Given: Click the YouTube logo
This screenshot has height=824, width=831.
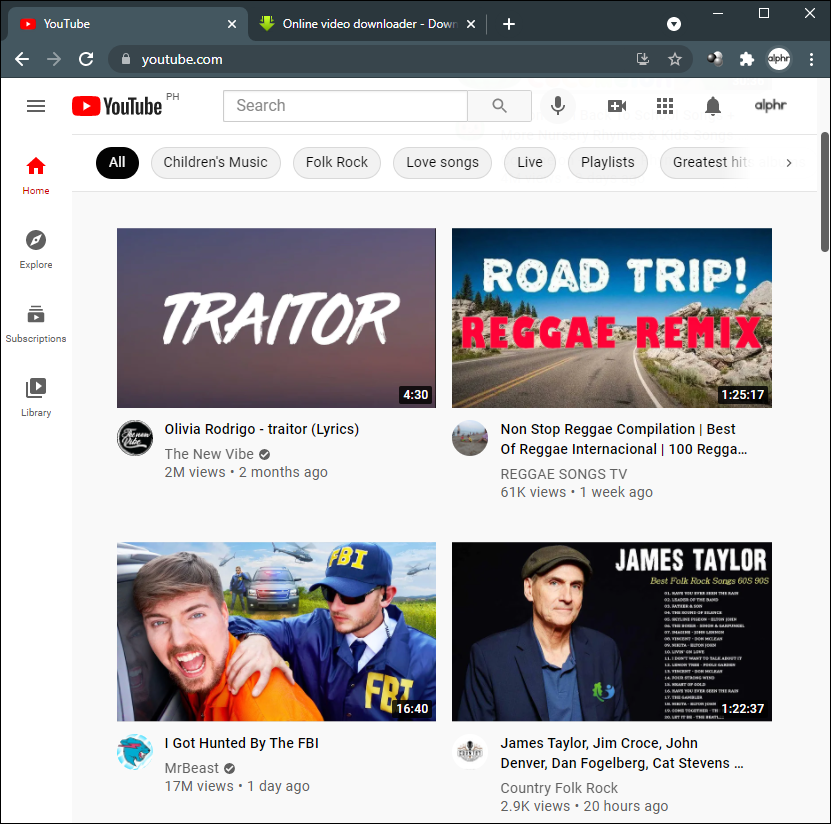Looking at the screenshot, I should coord(117,106).
